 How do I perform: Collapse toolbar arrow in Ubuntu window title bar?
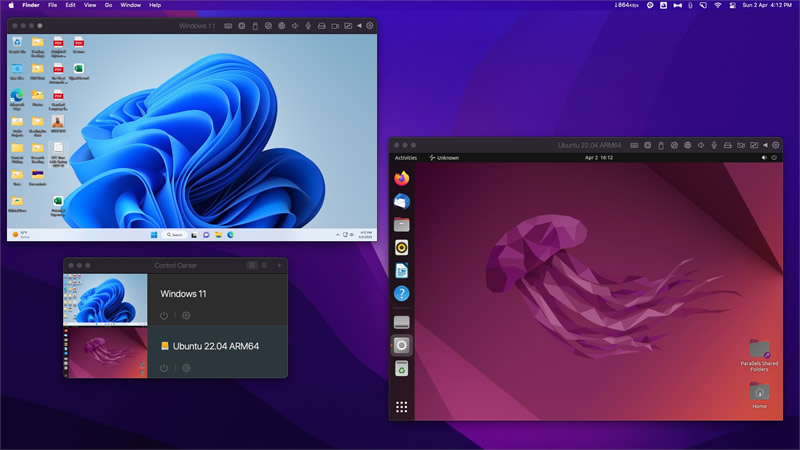coord(765,145)
